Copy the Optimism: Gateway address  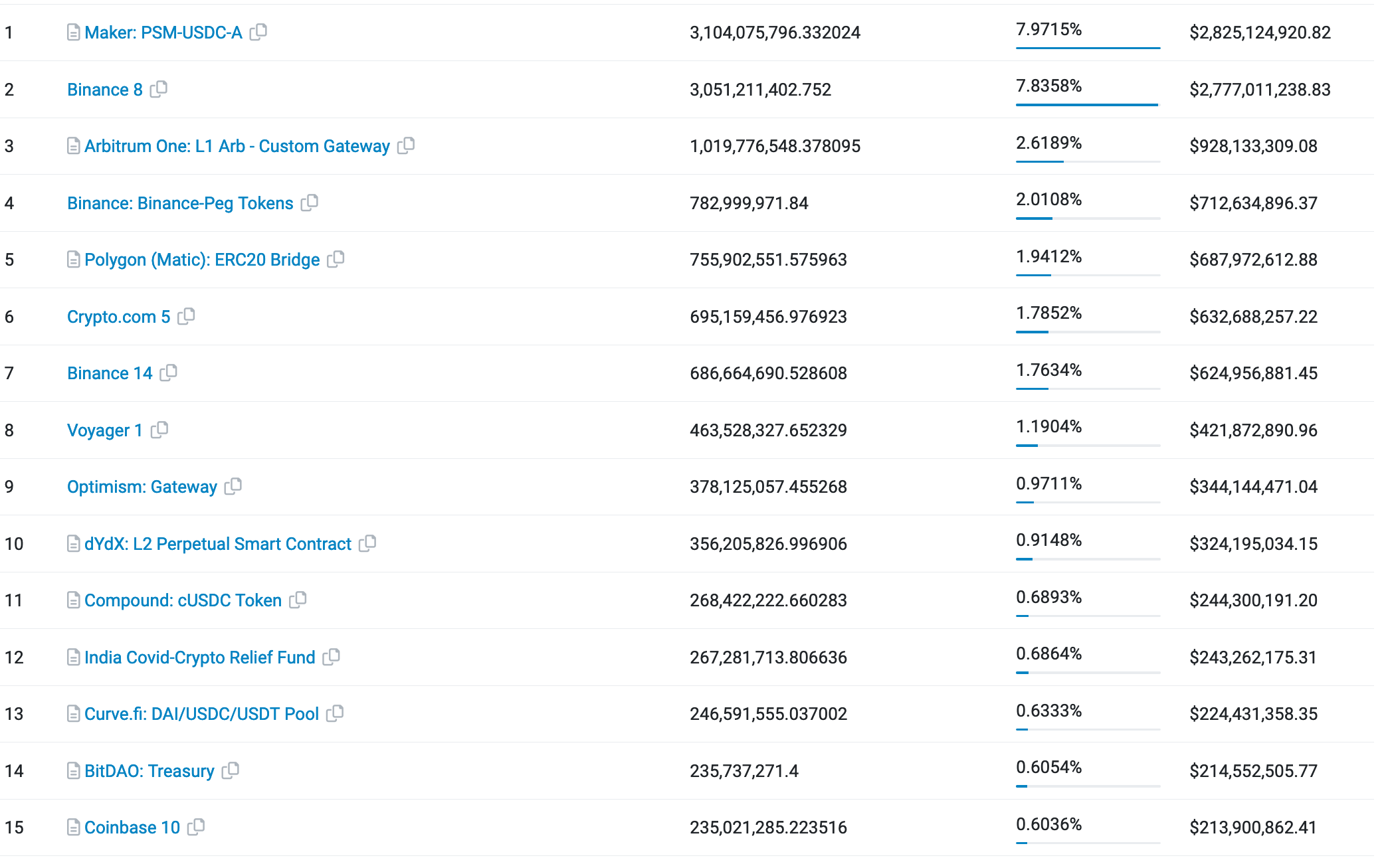233,486
